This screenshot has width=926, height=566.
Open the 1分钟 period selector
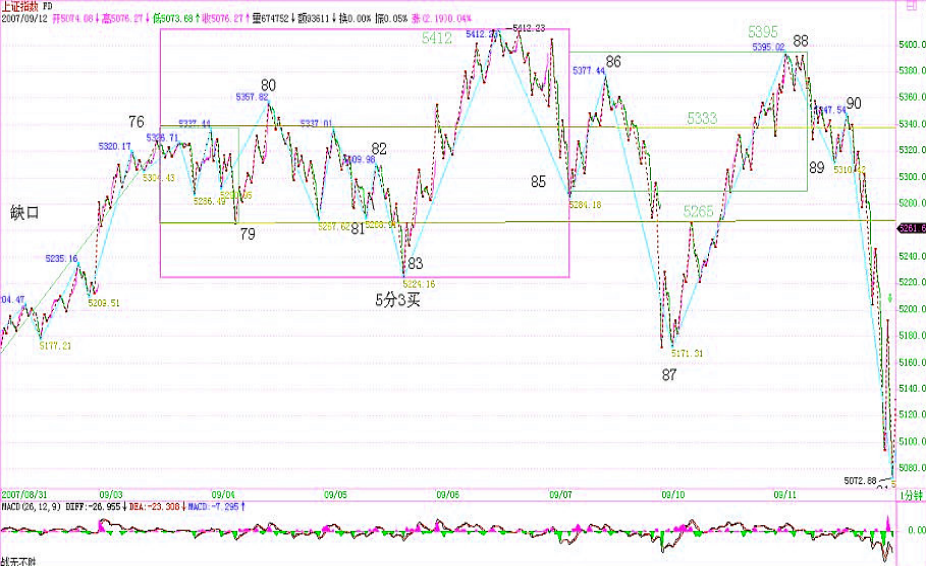911,495
